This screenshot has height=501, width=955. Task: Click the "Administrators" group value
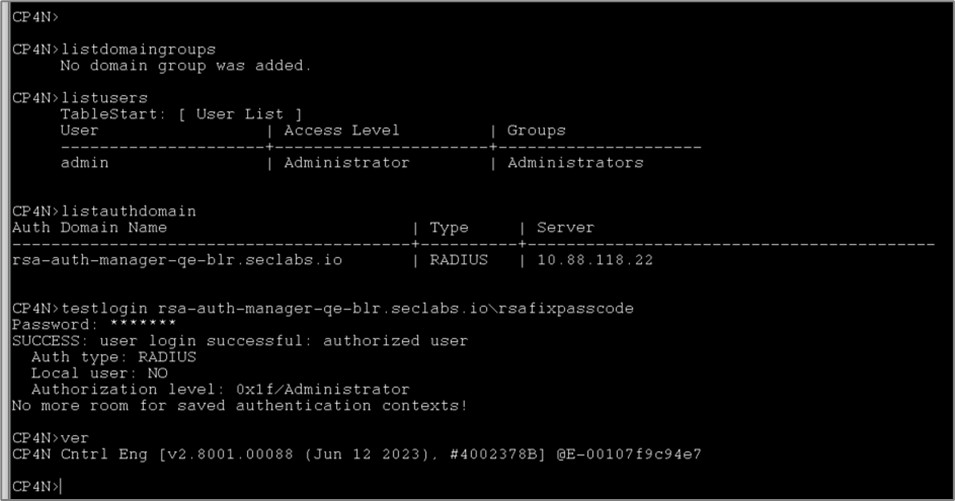point(575,162)
